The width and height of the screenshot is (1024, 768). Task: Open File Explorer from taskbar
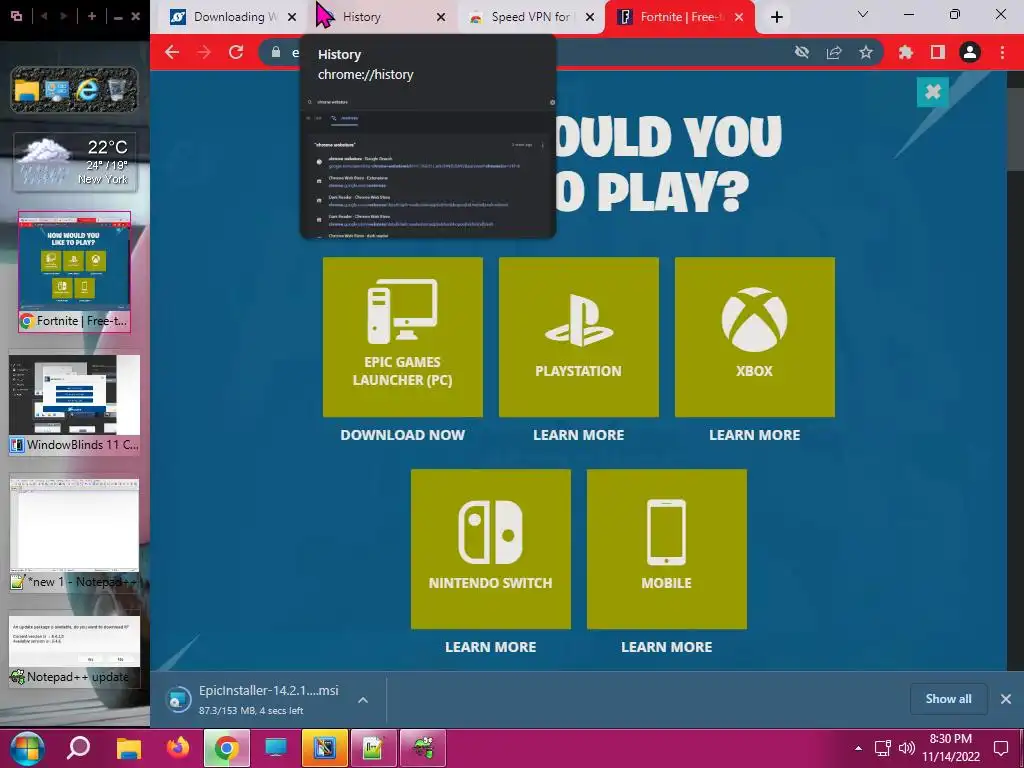coord(129,748)
